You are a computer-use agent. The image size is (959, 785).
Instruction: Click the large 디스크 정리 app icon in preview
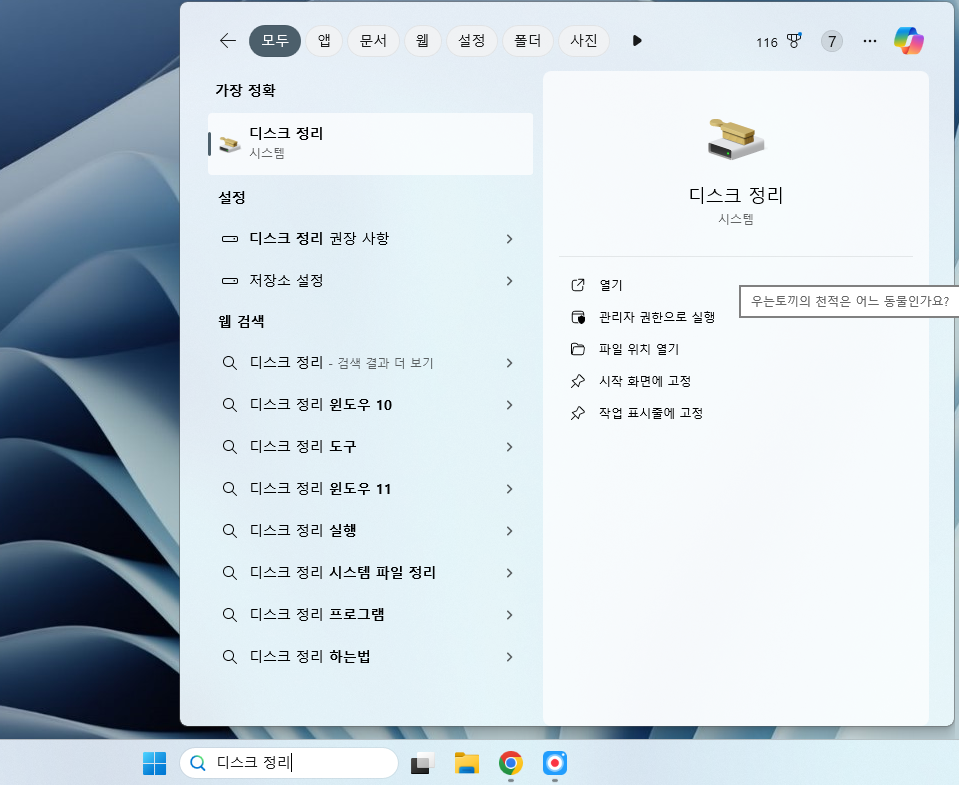(x=736, y=139)
